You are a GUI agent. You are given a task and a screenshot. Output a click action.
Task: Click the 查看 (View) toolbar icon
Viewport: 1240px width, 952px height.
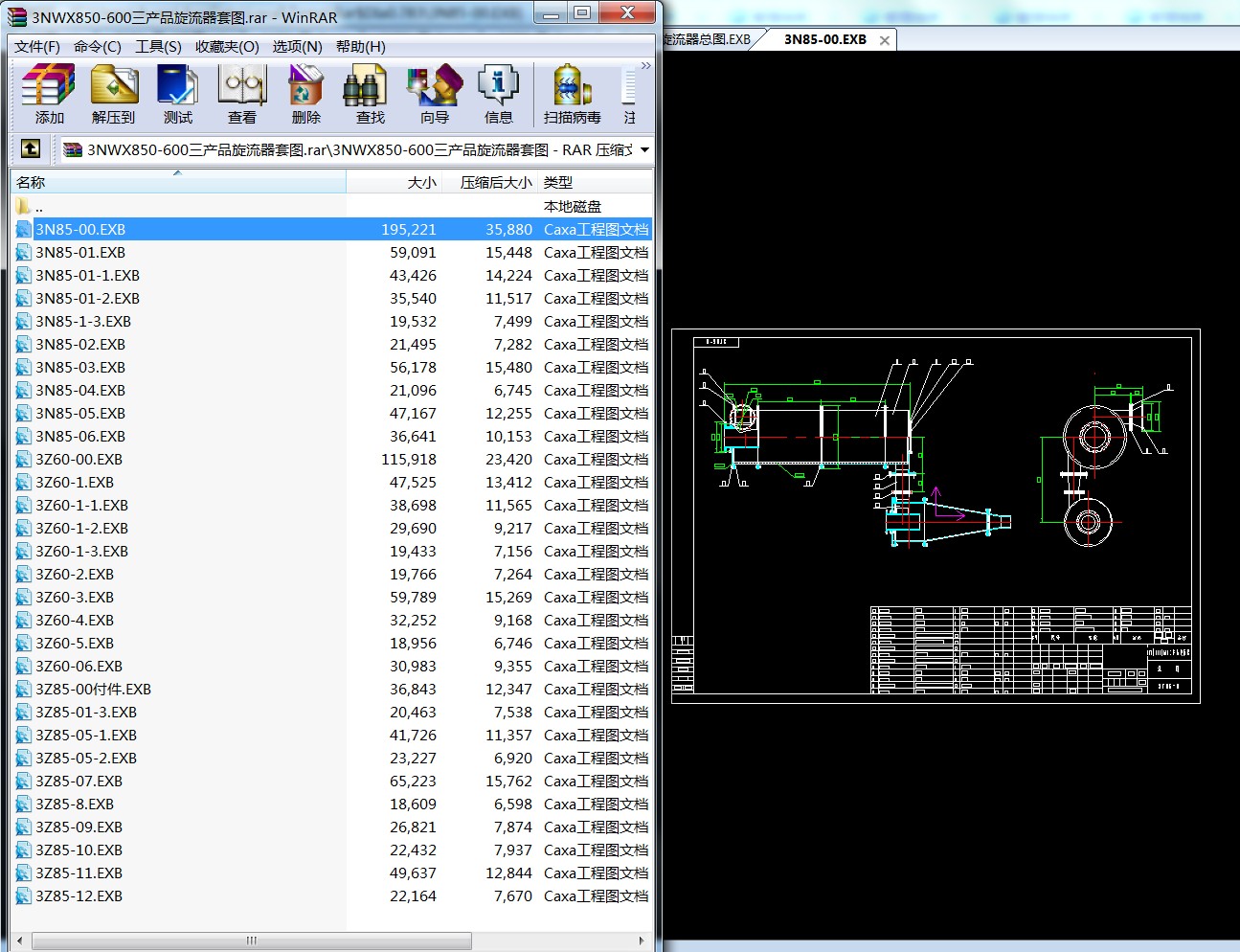point(242,94)
